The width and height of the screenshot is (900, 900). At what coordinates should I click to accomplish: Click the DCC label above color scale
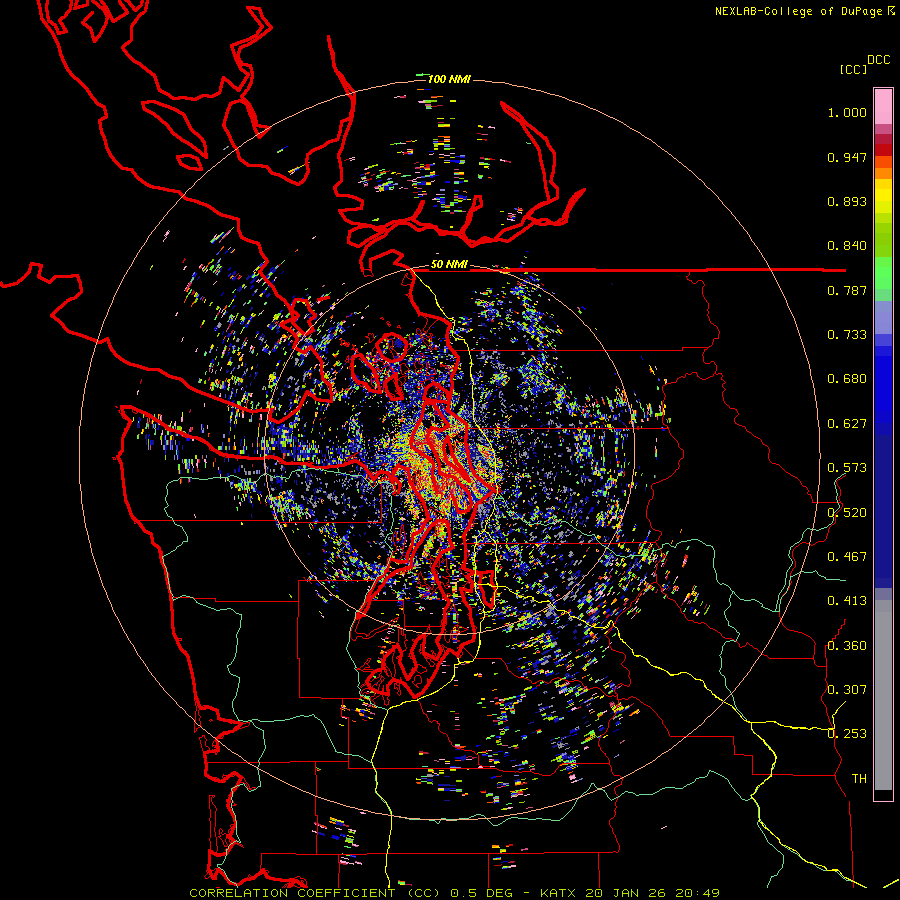click(878, 60)
